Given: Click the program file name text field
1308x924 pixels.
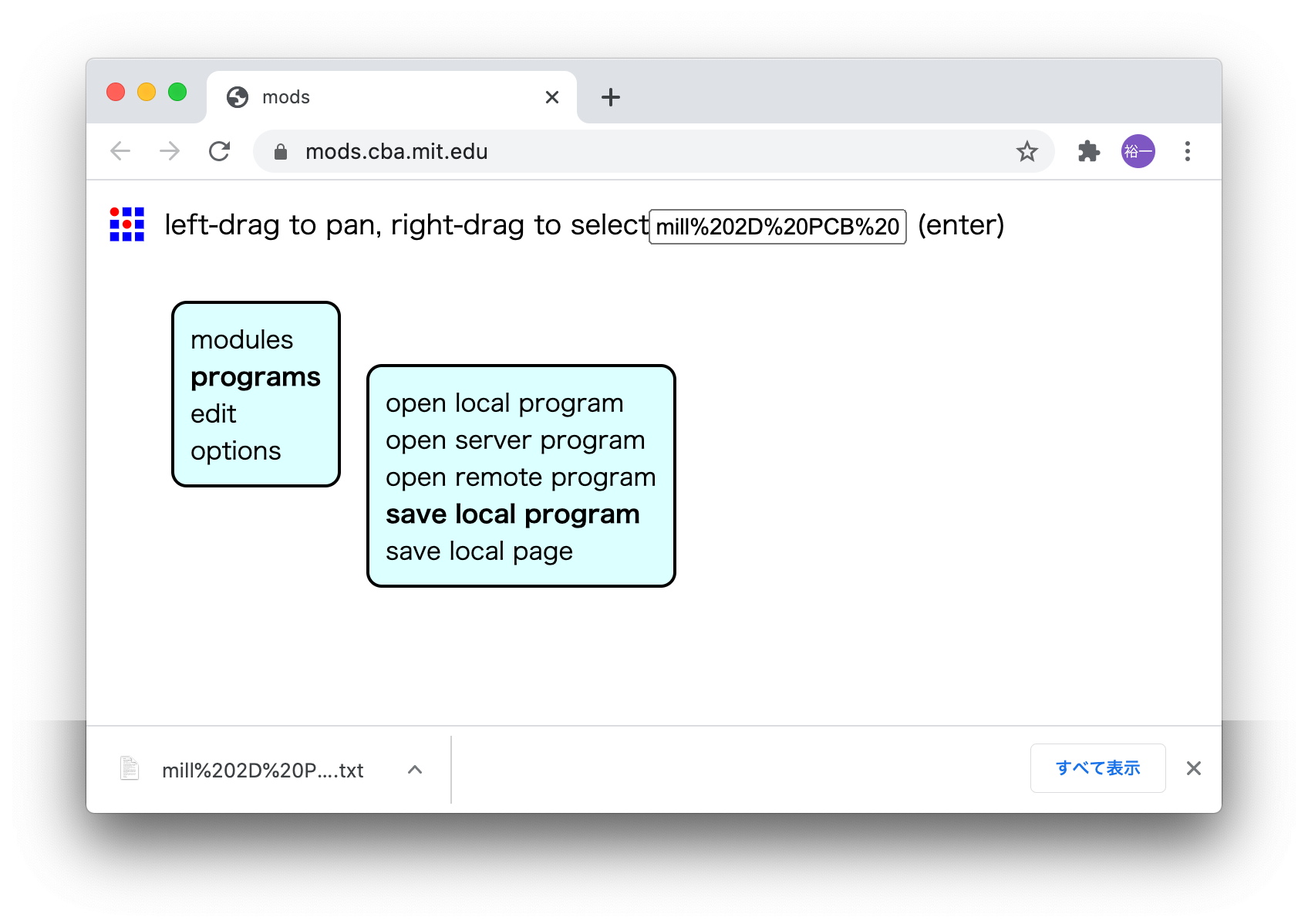Looking at the screenshot, I should 777,227.
